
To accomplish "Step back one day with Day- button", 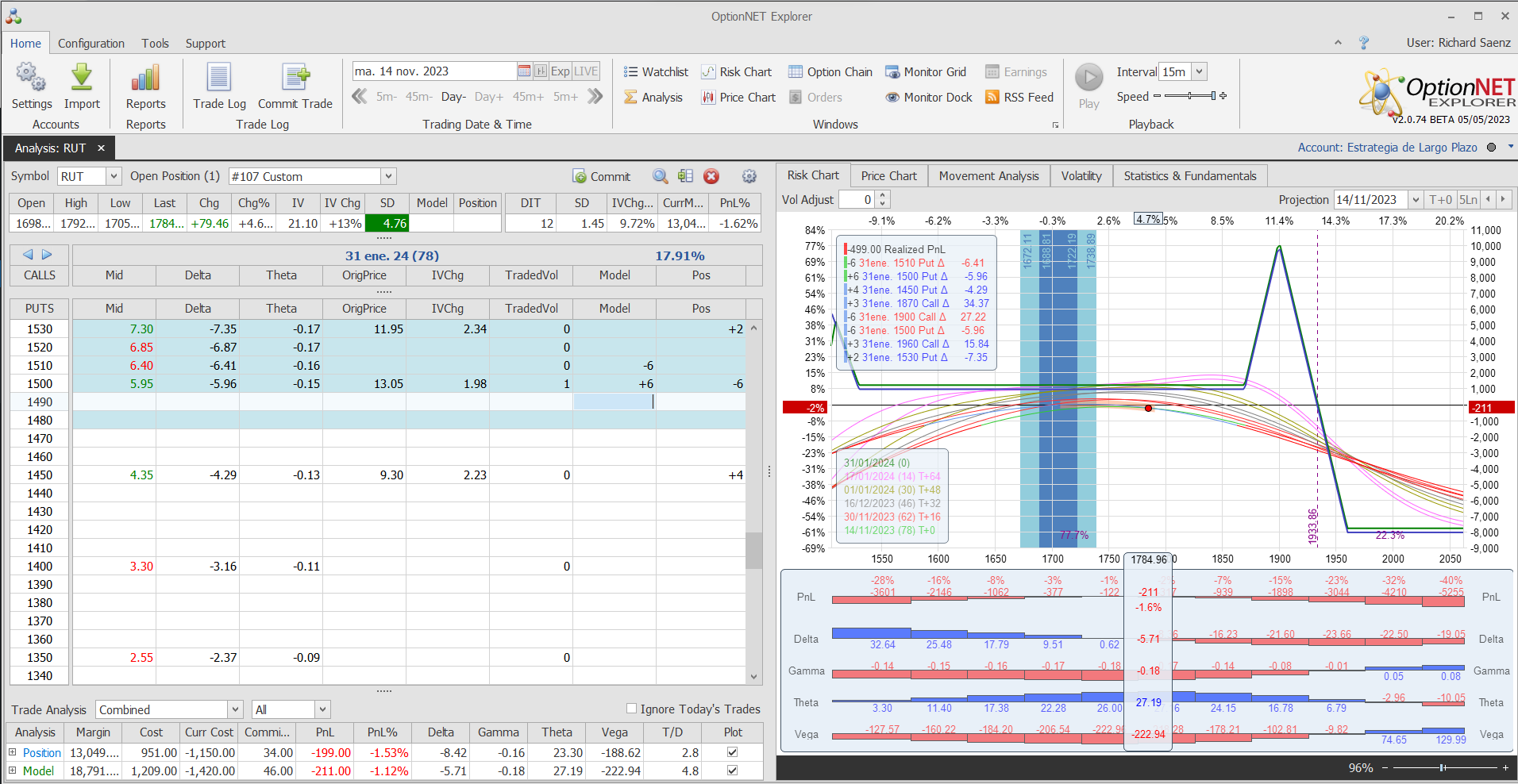I will pyautogui.click(x=453, y=97).
